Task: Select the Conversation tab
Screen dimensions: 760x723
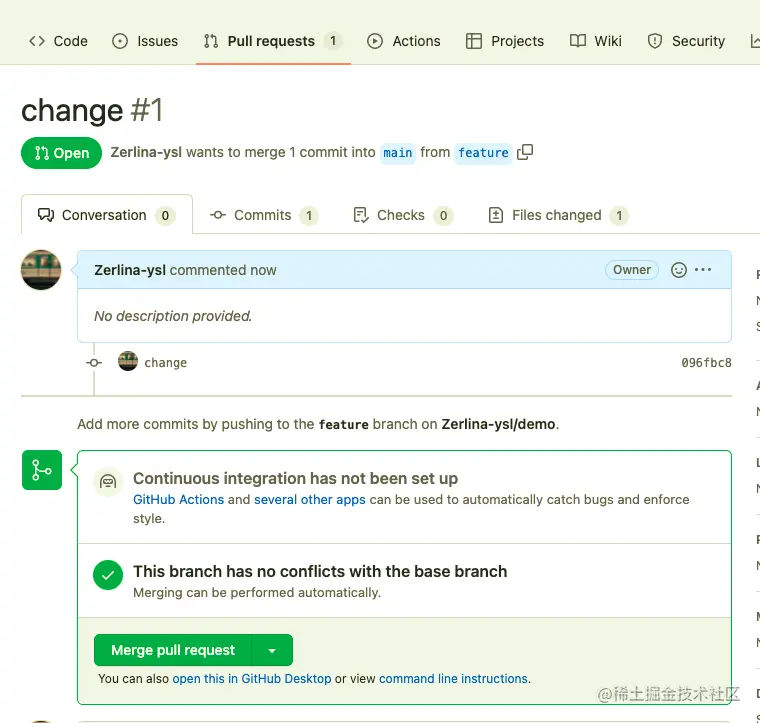Action: 107,215
